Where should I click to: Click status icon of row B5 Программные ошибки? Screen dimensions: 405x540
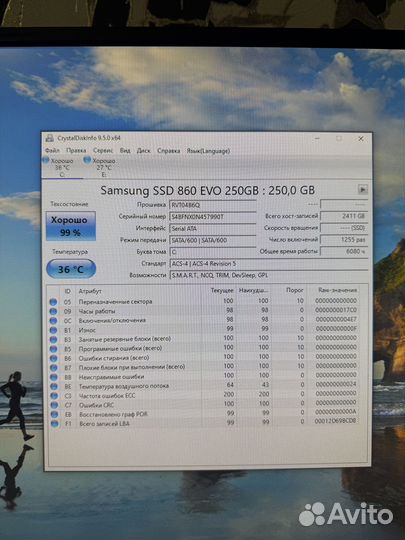(x=53, y=349)
